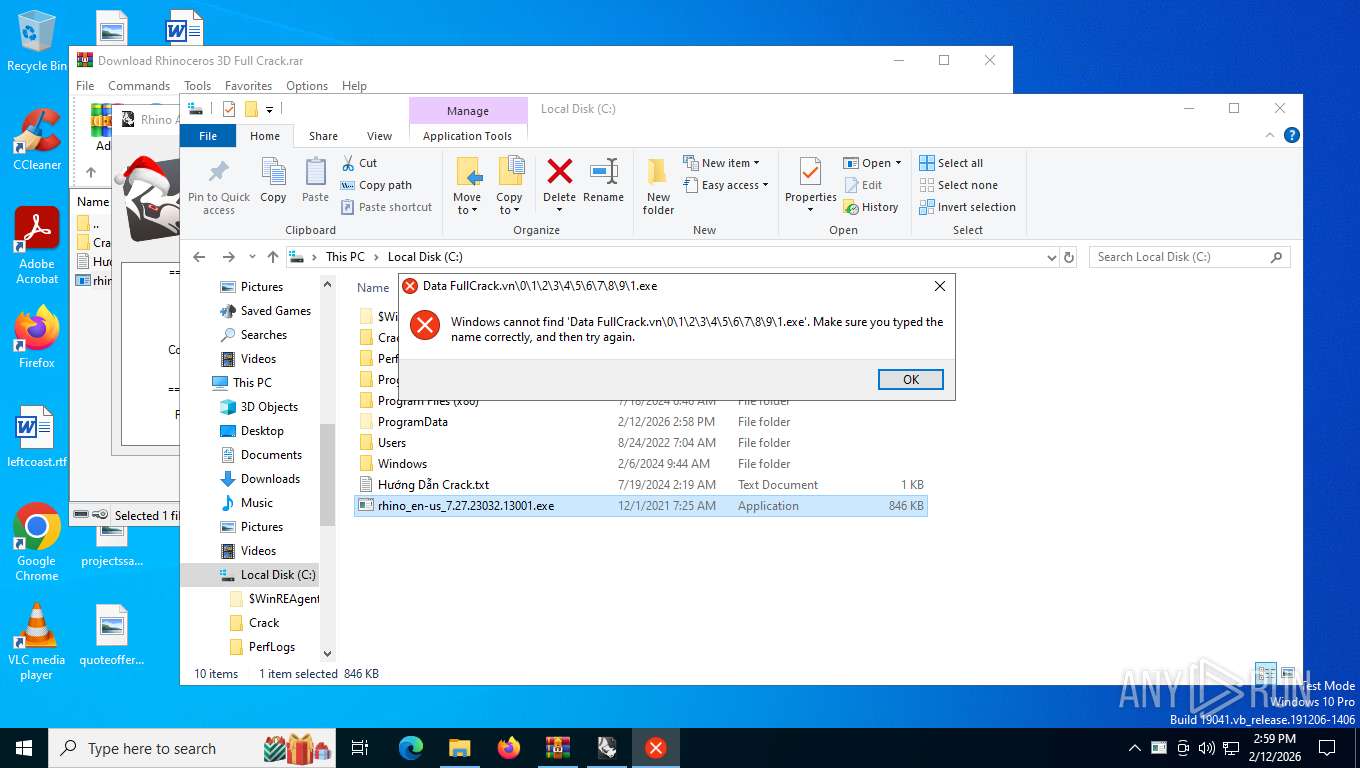Image resolution: width=1360 pixels, height=768 pixels.
Task: Open the Move to dropdown
Action: click(x=467, y=203)
